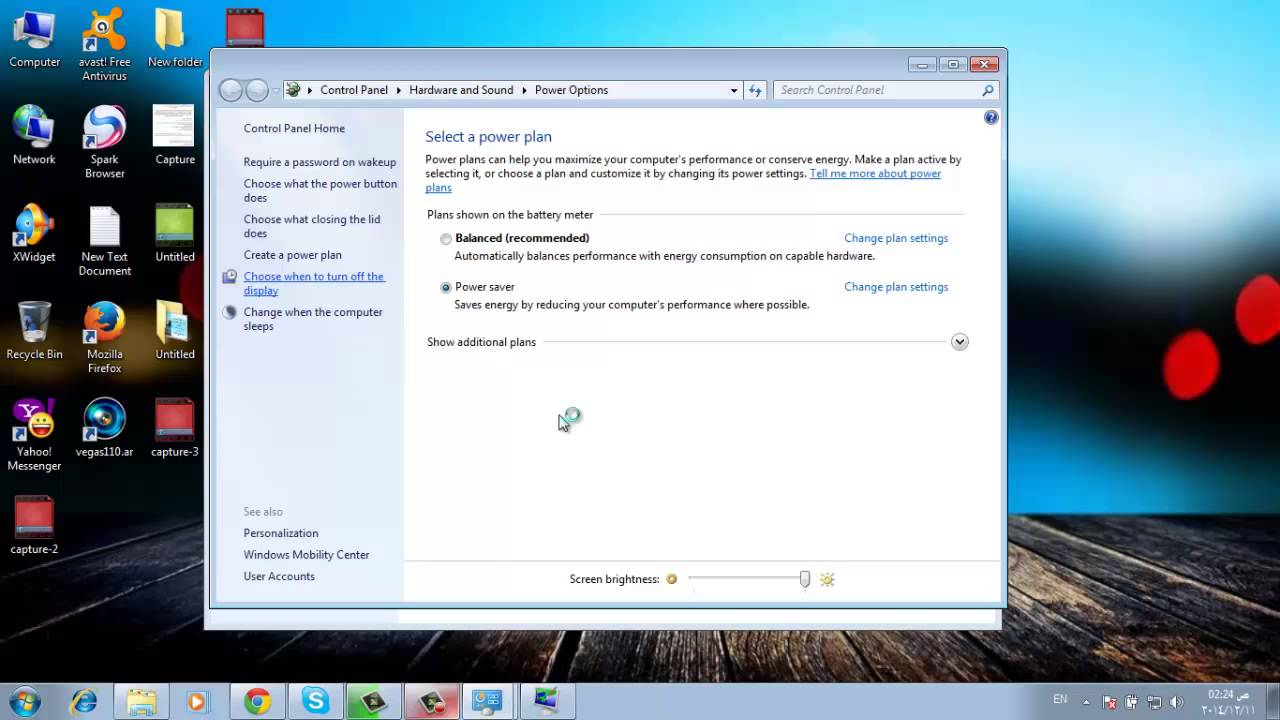Click Hardware and Sound breadcrumb
1280x720 pixels.
click(x=461, y=90)
